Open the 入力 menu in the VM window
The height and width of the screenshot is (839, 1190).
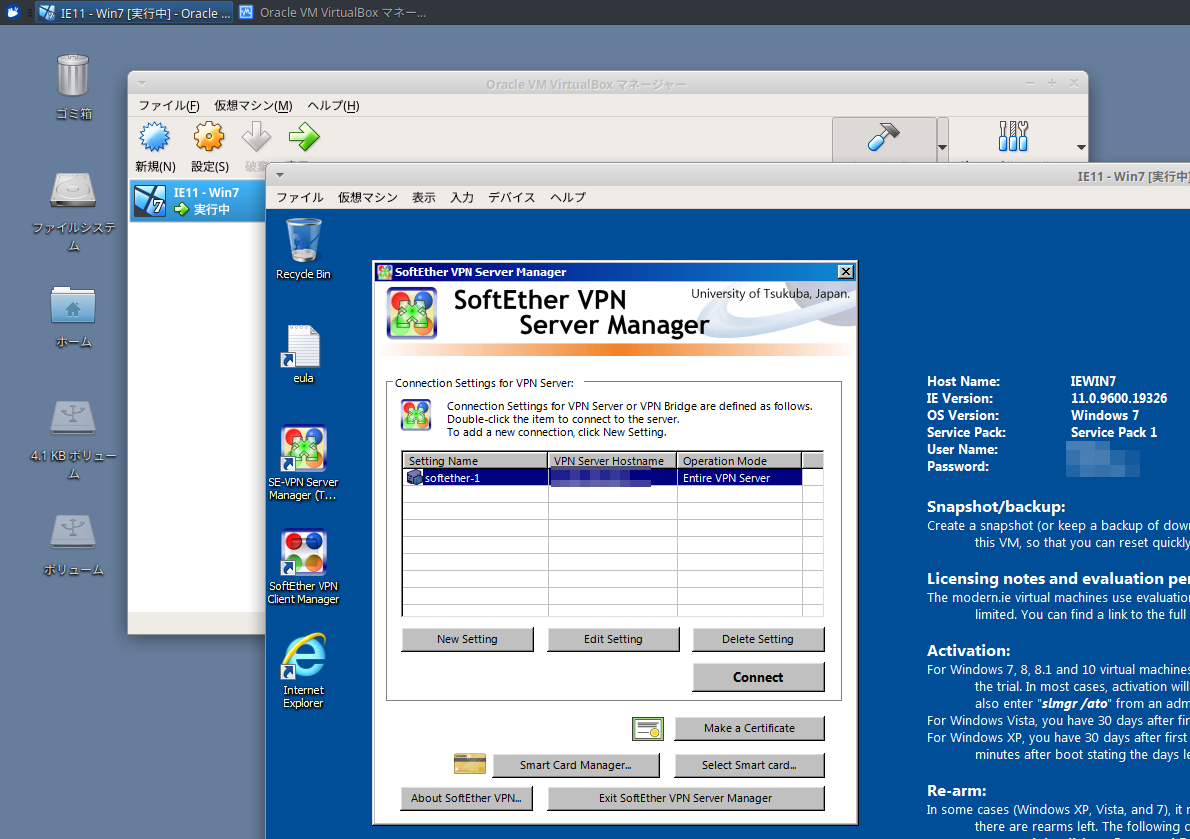pos(461,197)
